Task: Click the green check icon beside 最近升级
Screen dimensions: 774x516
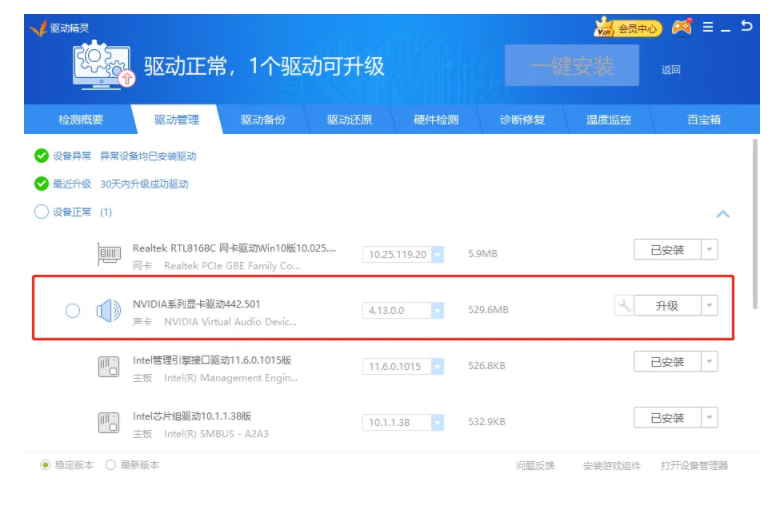Action: click(x=41, y=184)
